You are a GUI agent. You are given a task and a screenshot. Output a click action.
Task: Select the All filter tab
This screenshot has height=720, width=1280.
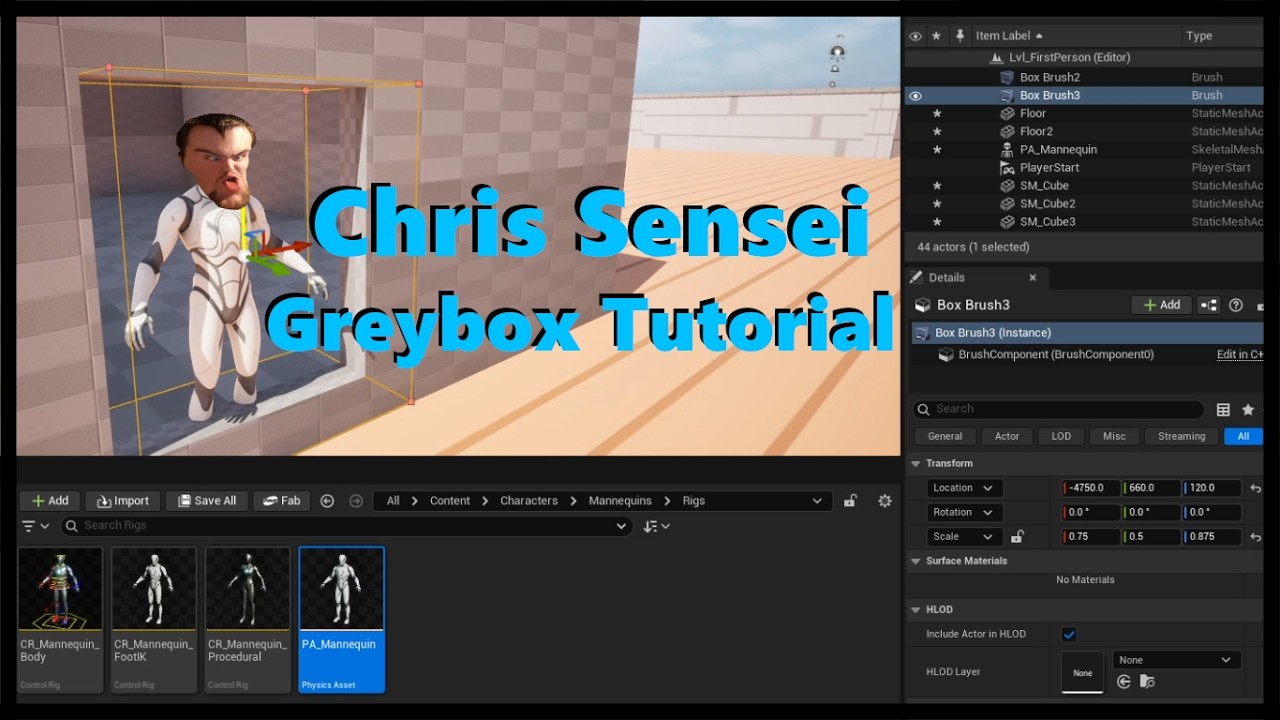coord(1243,436)
